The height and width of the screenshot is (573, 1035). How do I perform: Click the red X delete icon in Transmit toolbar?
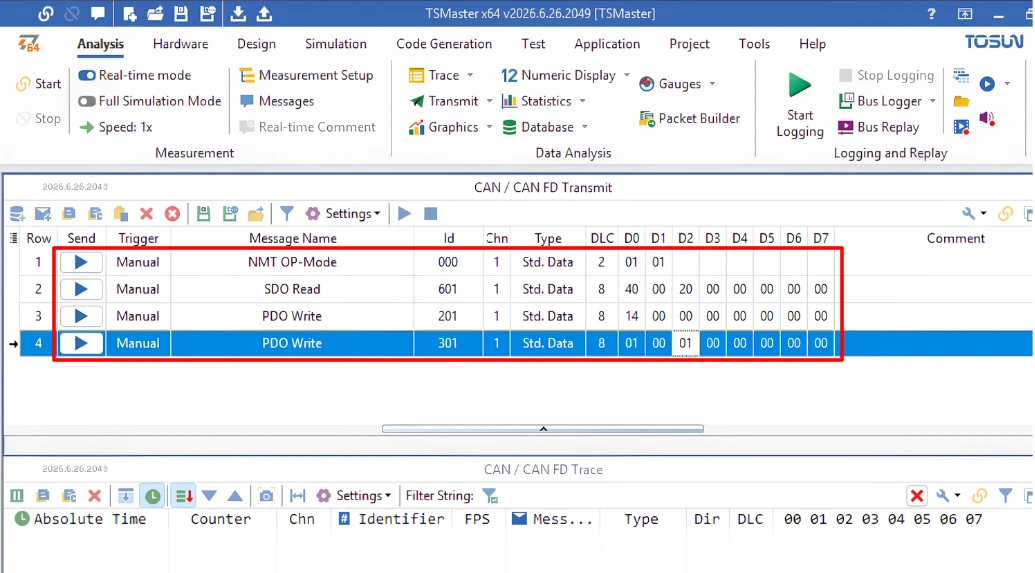tap(147, 214)
